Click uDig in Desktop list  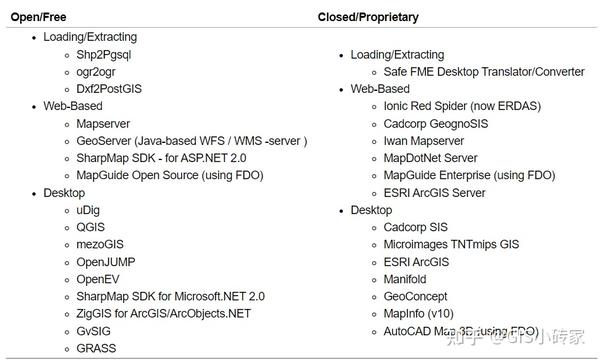point(88,210)
